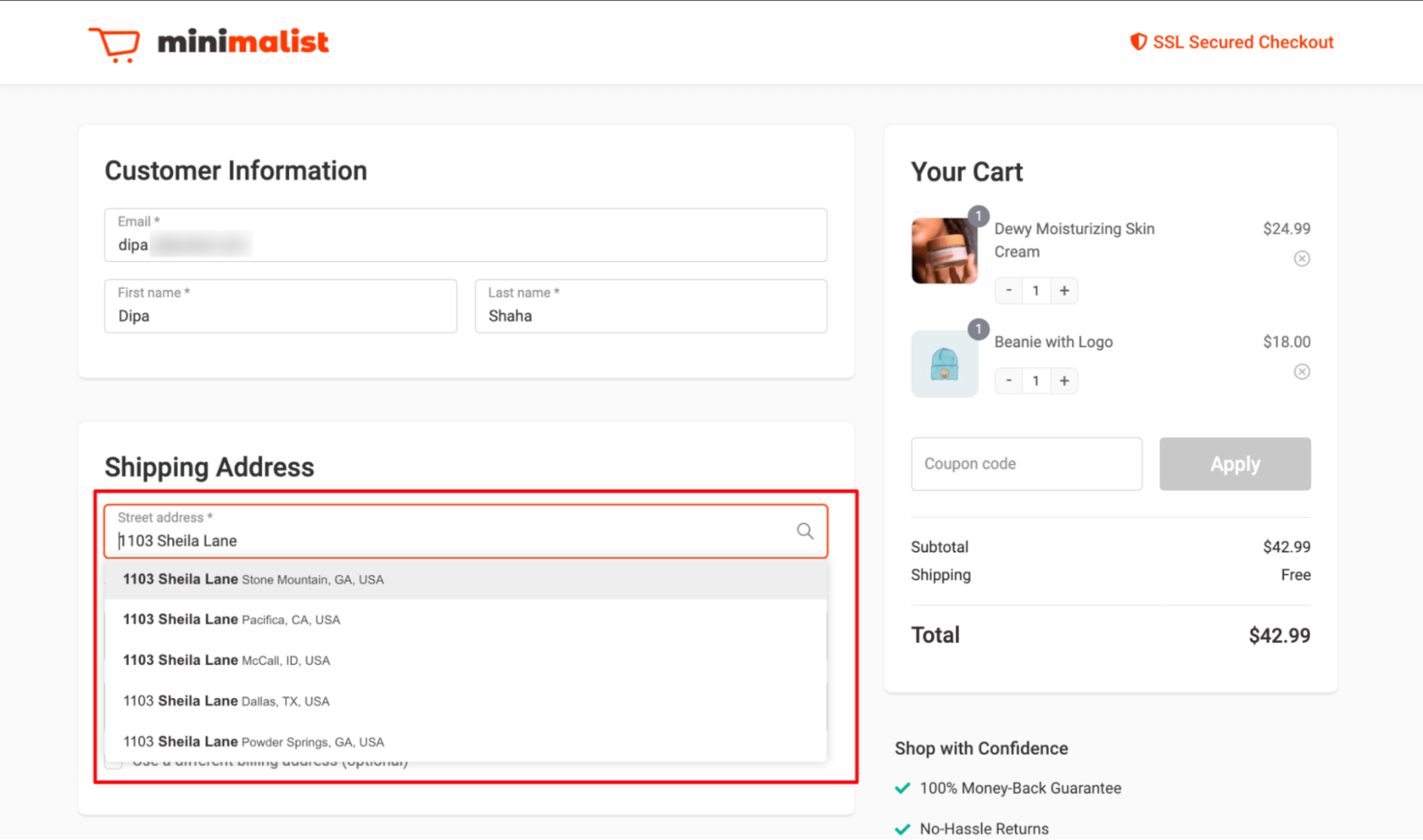This screenshot has height=840, width=1423.
Task: Click the Beanie with Logo product thumbnail
Action: click(x=944, y=363)
